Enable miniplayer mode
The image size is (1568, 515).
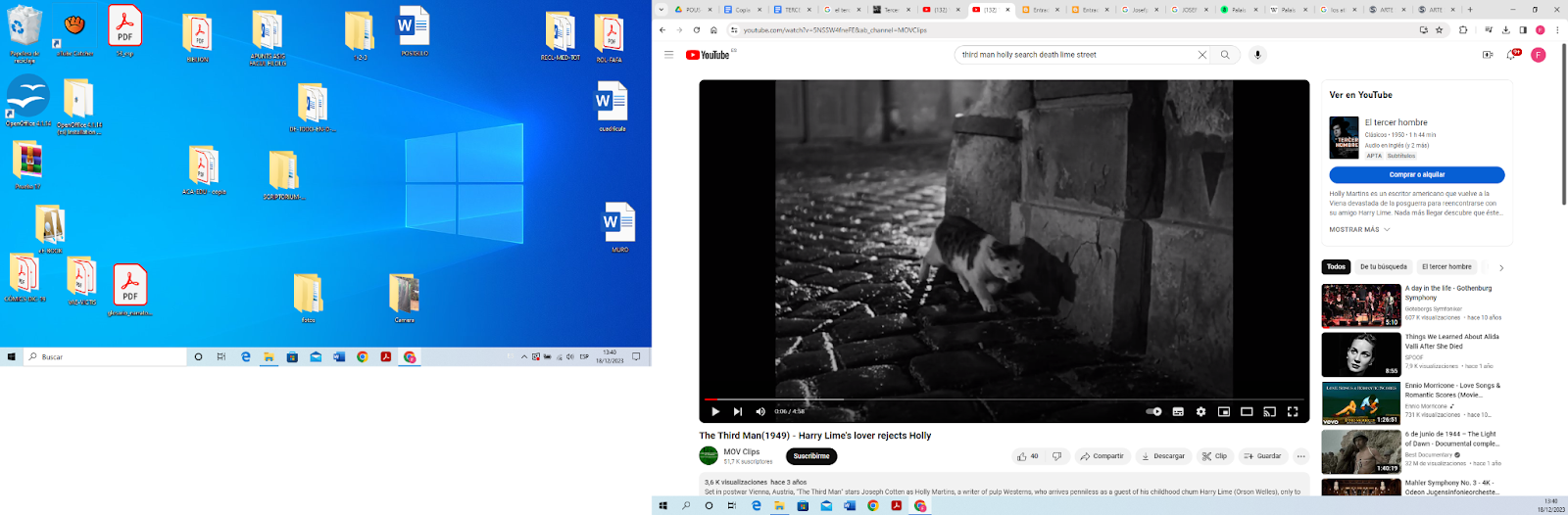[x=1224, y=412]
